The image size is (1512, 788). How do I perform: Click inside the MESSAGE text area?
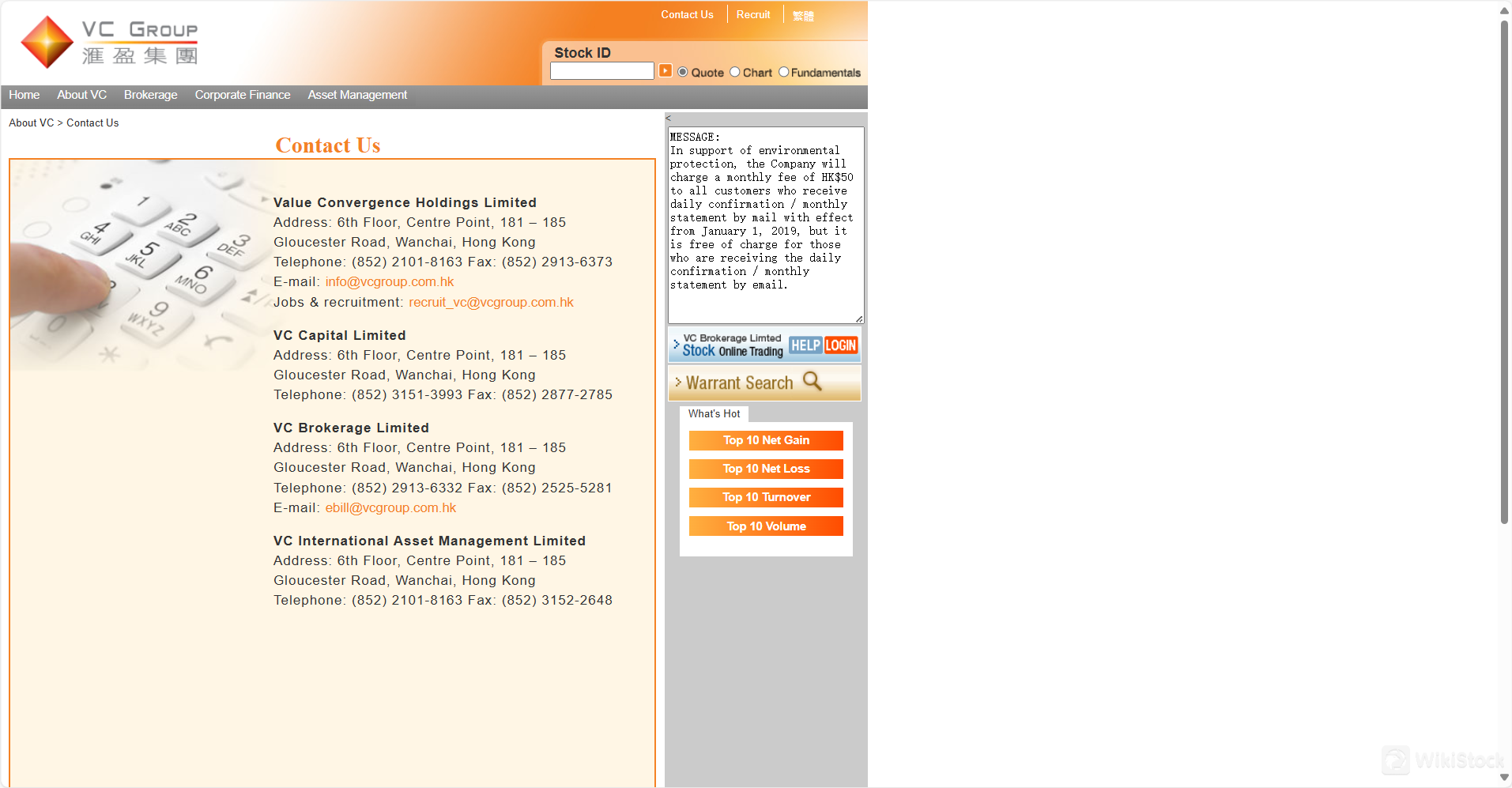coord(766,225)
